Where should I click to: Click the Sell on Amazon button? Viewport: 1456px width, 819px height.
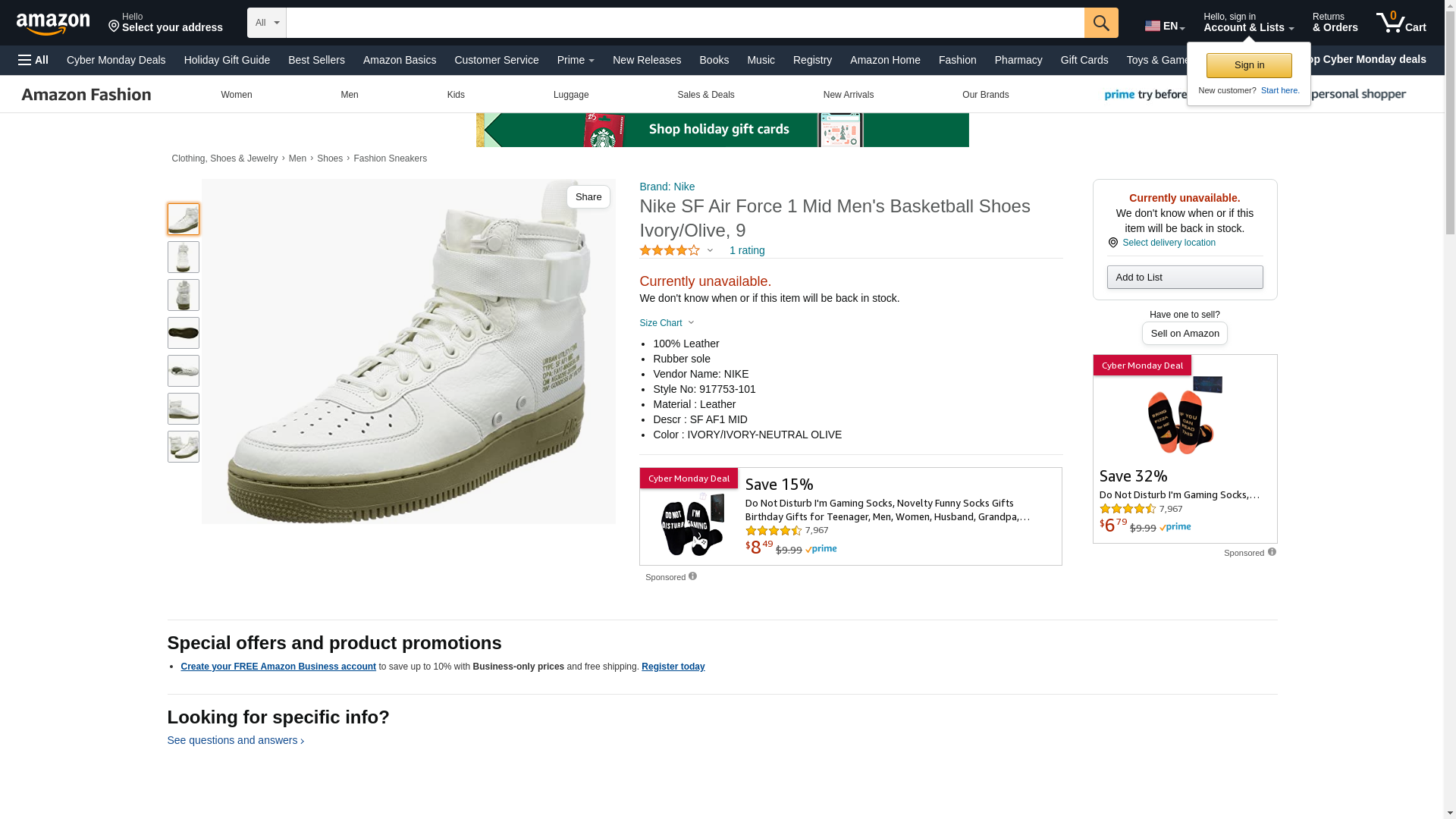pos(1185,334)
